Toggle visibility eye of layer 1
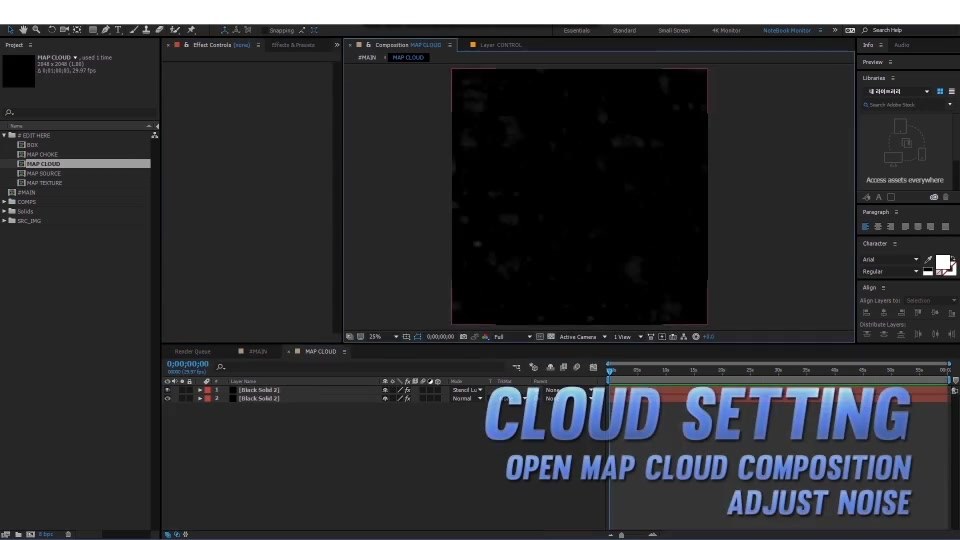This screenshot has width=960, height=540. coord(167,390)
